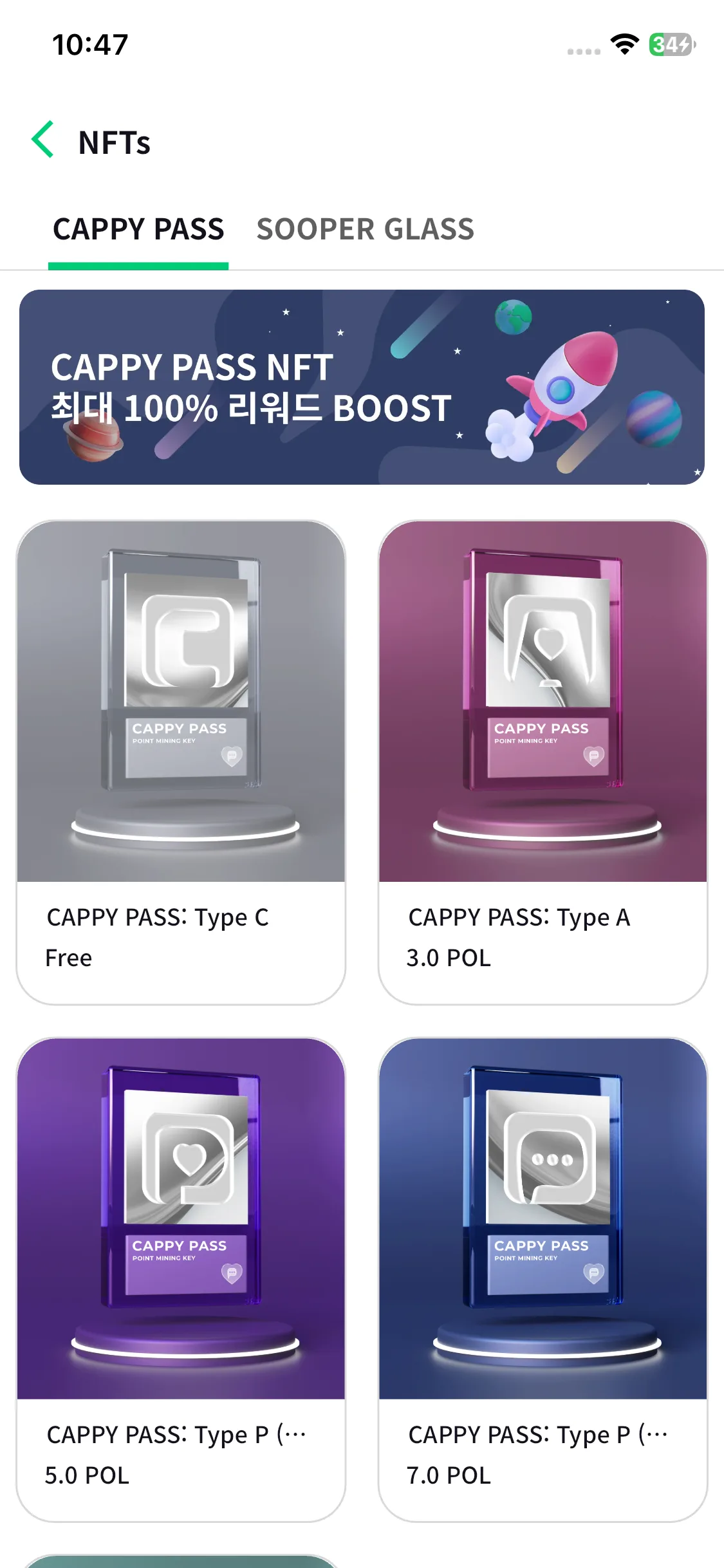
Task: Open the pink Type A pass image
Action: [543, 701]
